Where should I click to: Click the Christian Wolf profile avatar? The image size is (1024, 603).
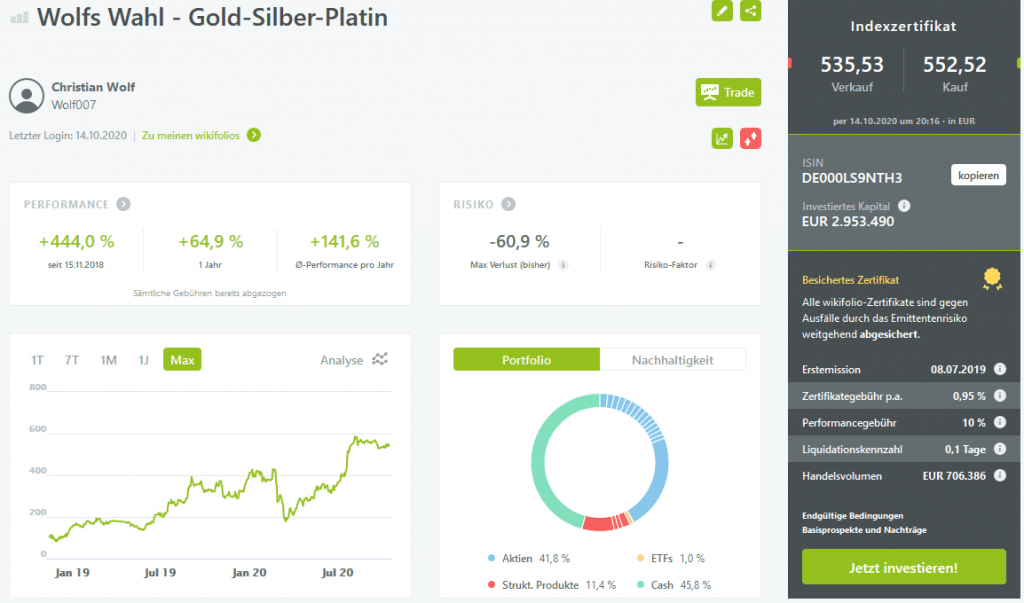(x=25, y=95)
